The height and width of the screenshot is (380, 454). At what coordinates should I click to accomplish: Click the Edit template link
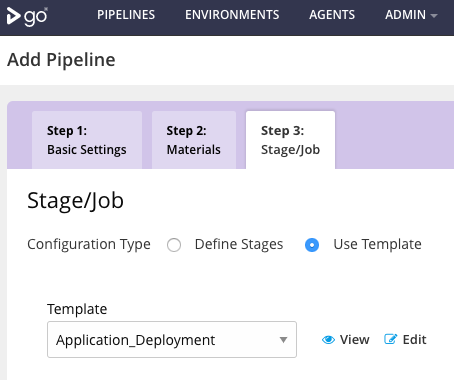tap(405, 340)
